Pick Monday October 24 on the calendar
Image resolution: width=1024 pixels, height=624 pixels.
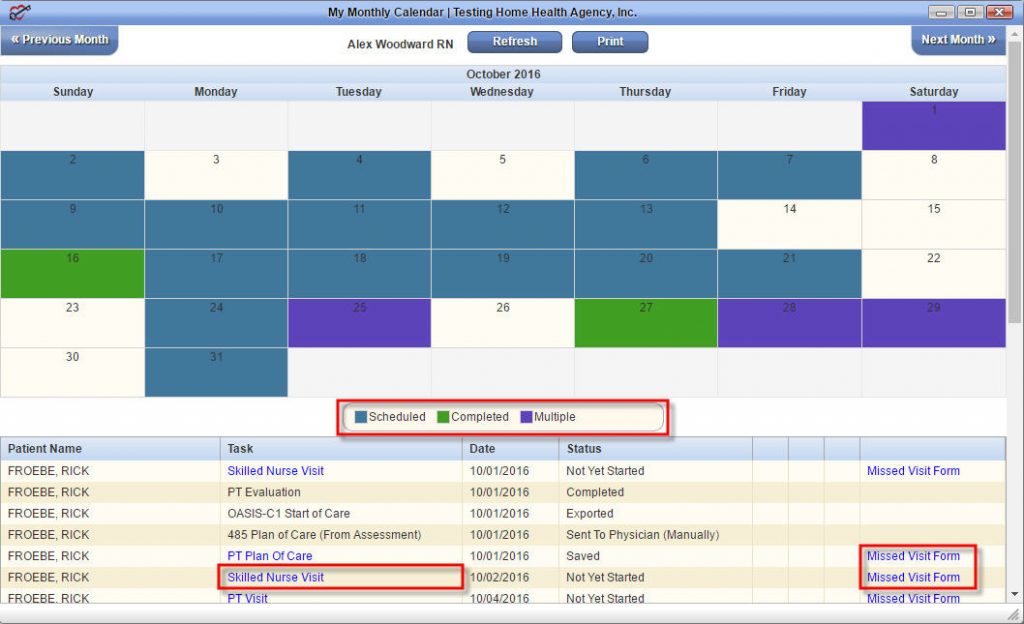[x=216, y=323]
